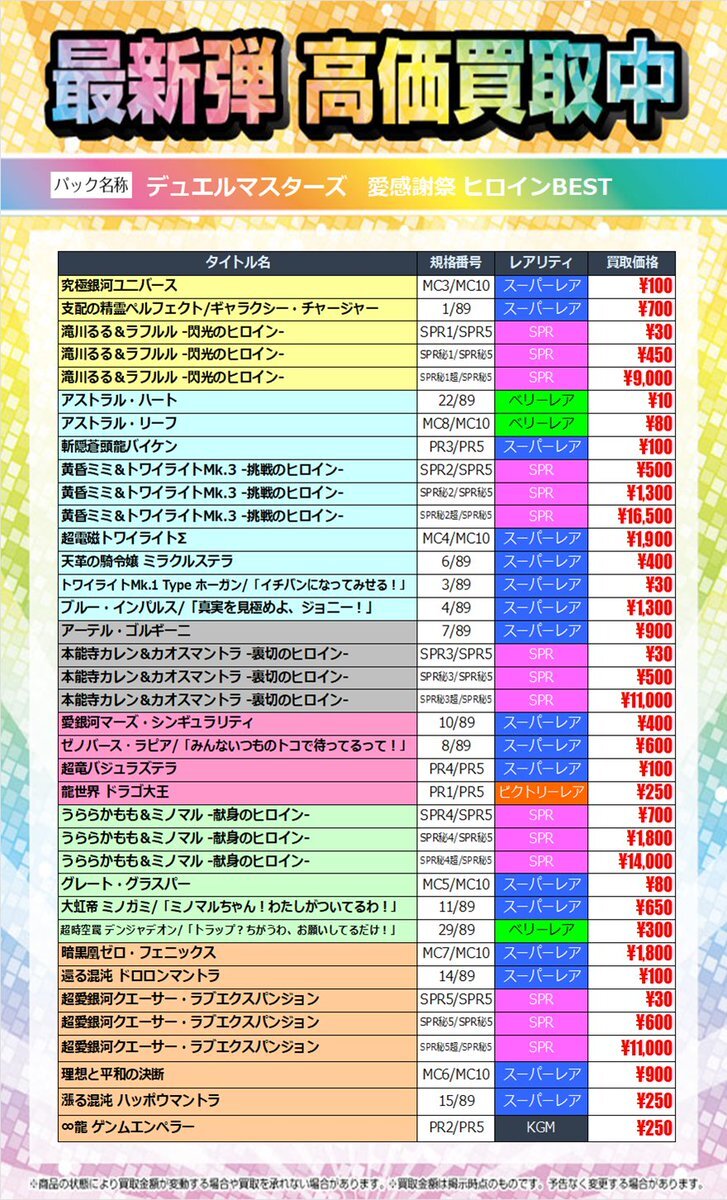Click the ¥900 price for アーテル・ゴルギーニ
Screen dimensions: 727x1200
(x=632, y=631)
